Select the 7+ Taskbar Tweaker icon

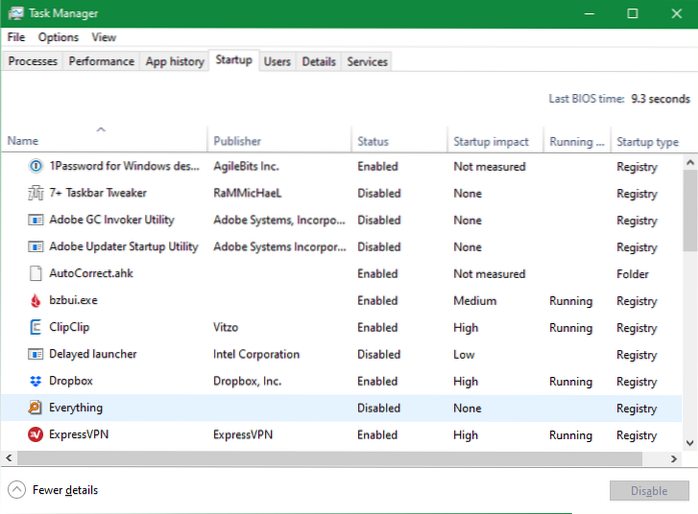34,194
